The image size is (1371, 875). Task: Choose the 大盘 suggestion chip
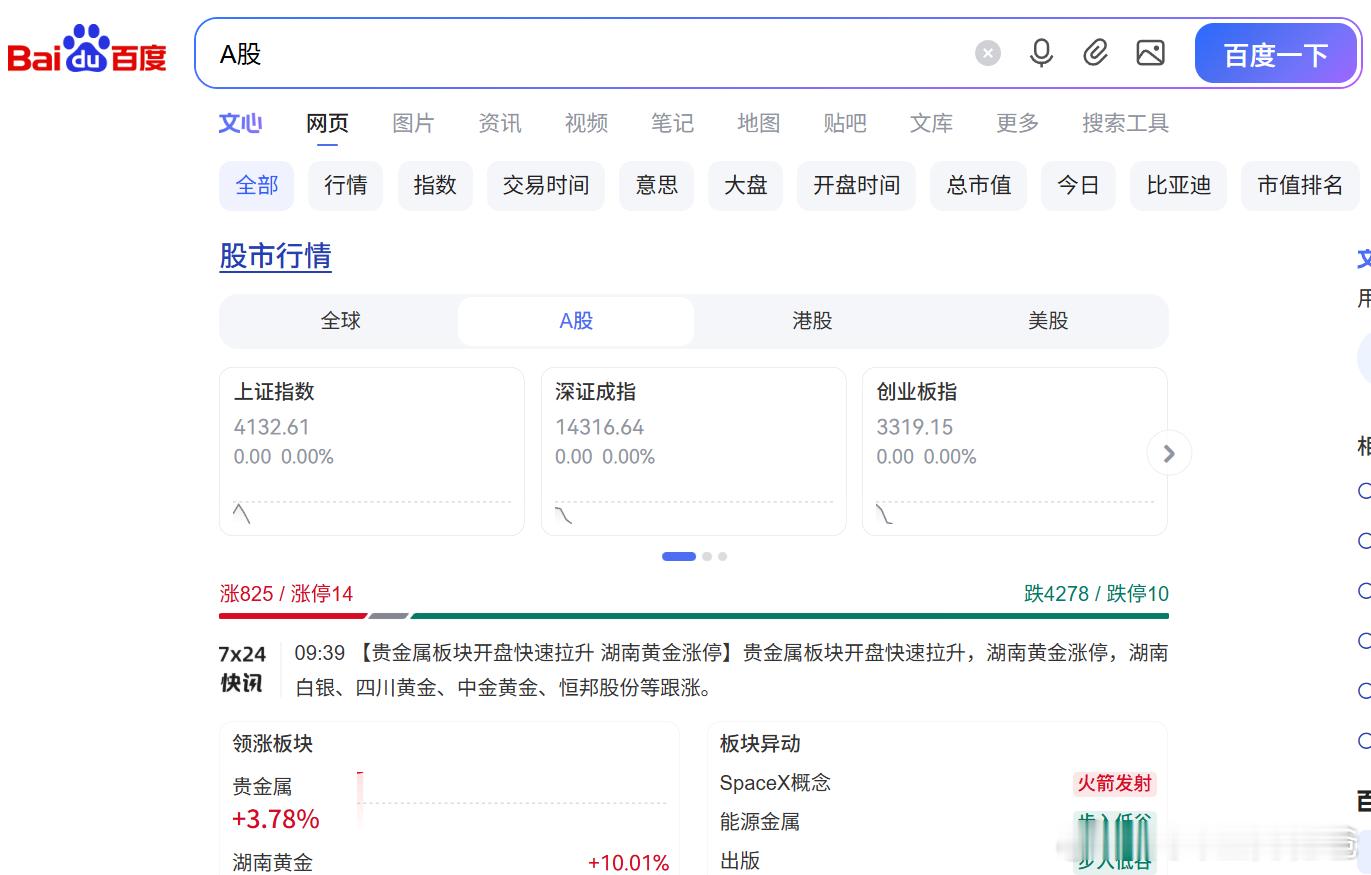746,185
